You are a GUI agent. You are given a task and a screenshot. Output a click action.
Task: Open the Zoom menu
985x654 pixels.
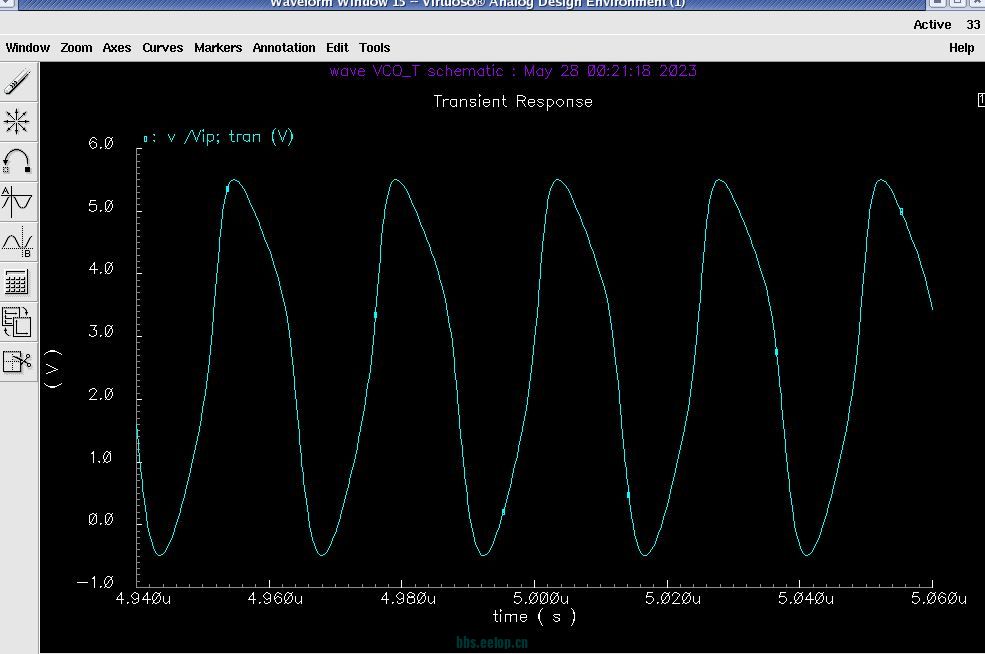76,48
